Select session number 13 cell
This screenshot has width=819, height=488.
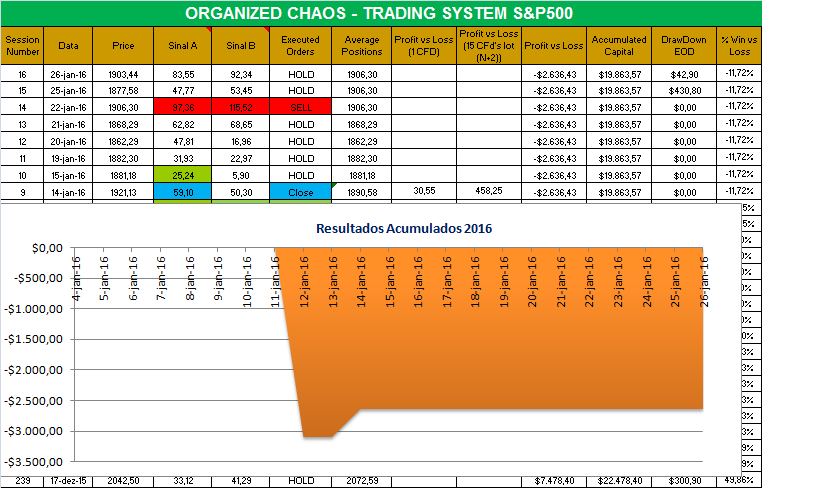coord(22,124)
